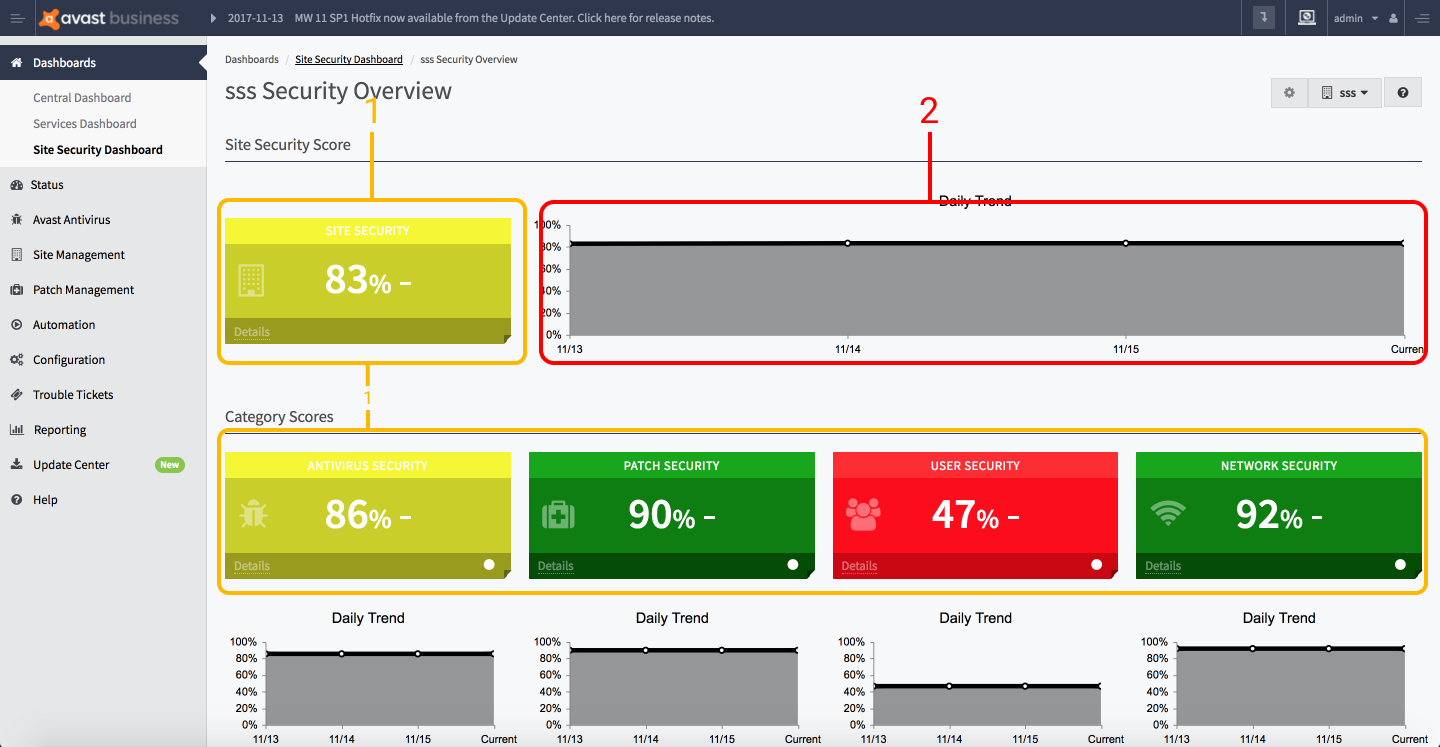Viewport: 1440px width, 747px height.
Task: Open Patch Management section
Action: tap(103, 290)
